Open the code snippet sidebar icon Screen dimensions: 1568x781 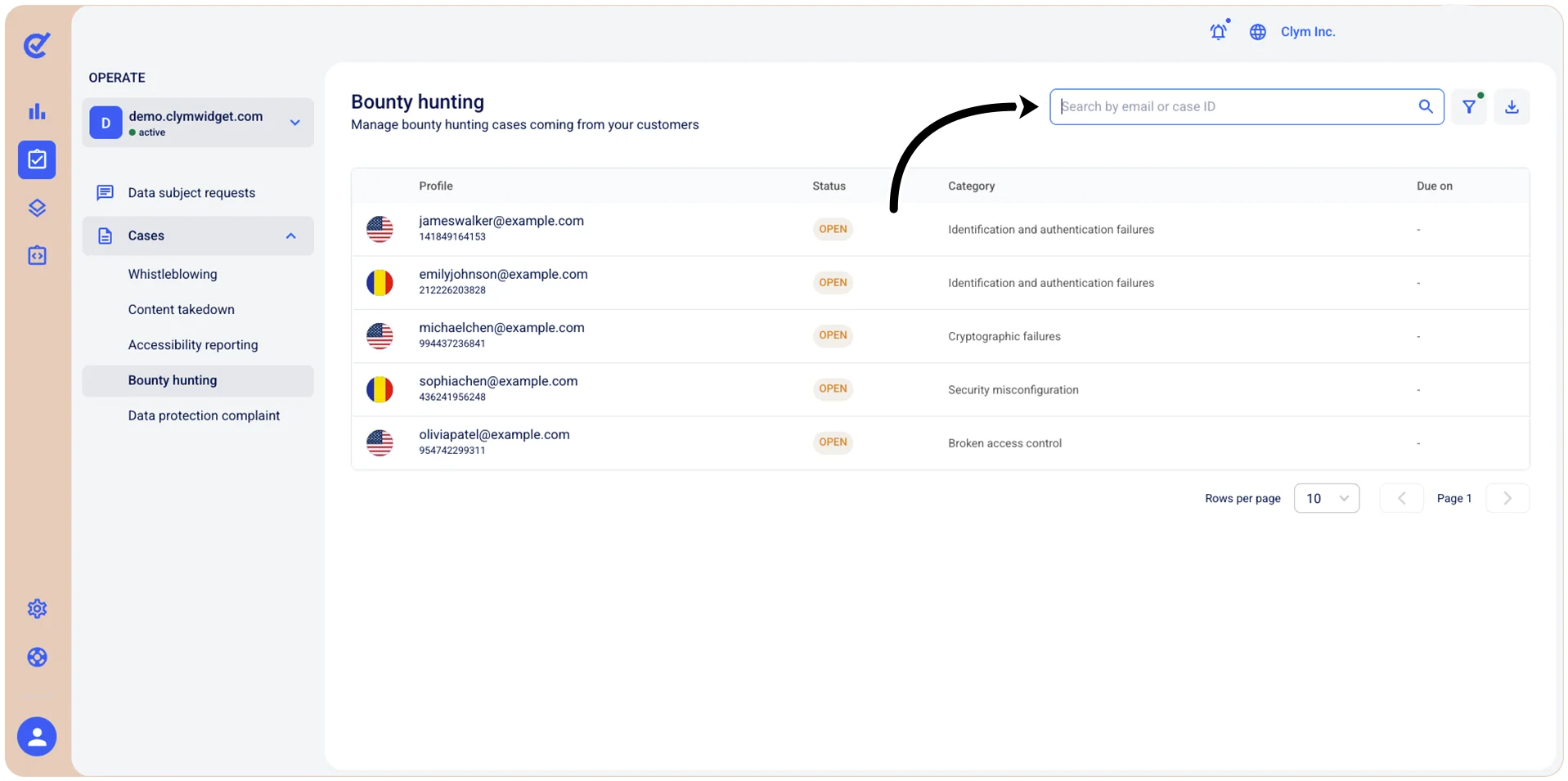pyautogui.click(x=37, y=255)
